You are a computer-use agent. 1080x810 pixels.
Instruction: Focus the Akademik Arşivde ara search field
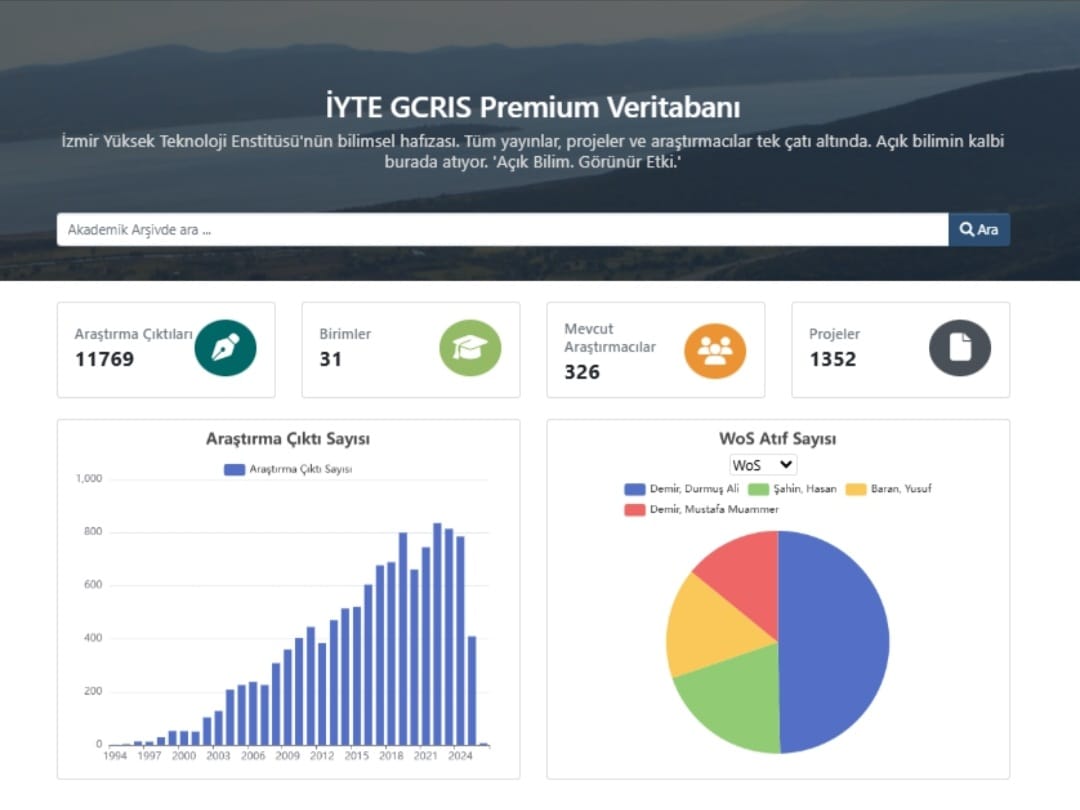coord(502,229)
